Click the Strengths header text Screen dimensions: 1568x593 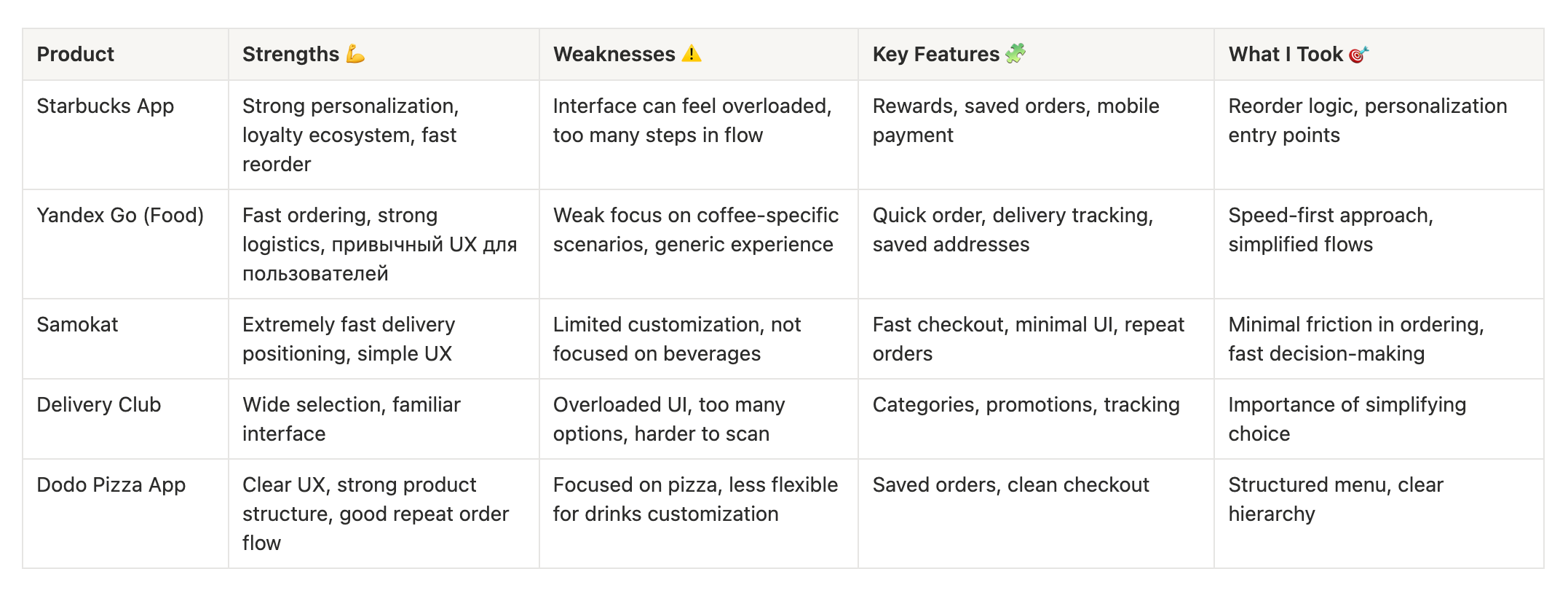[290, 55]
